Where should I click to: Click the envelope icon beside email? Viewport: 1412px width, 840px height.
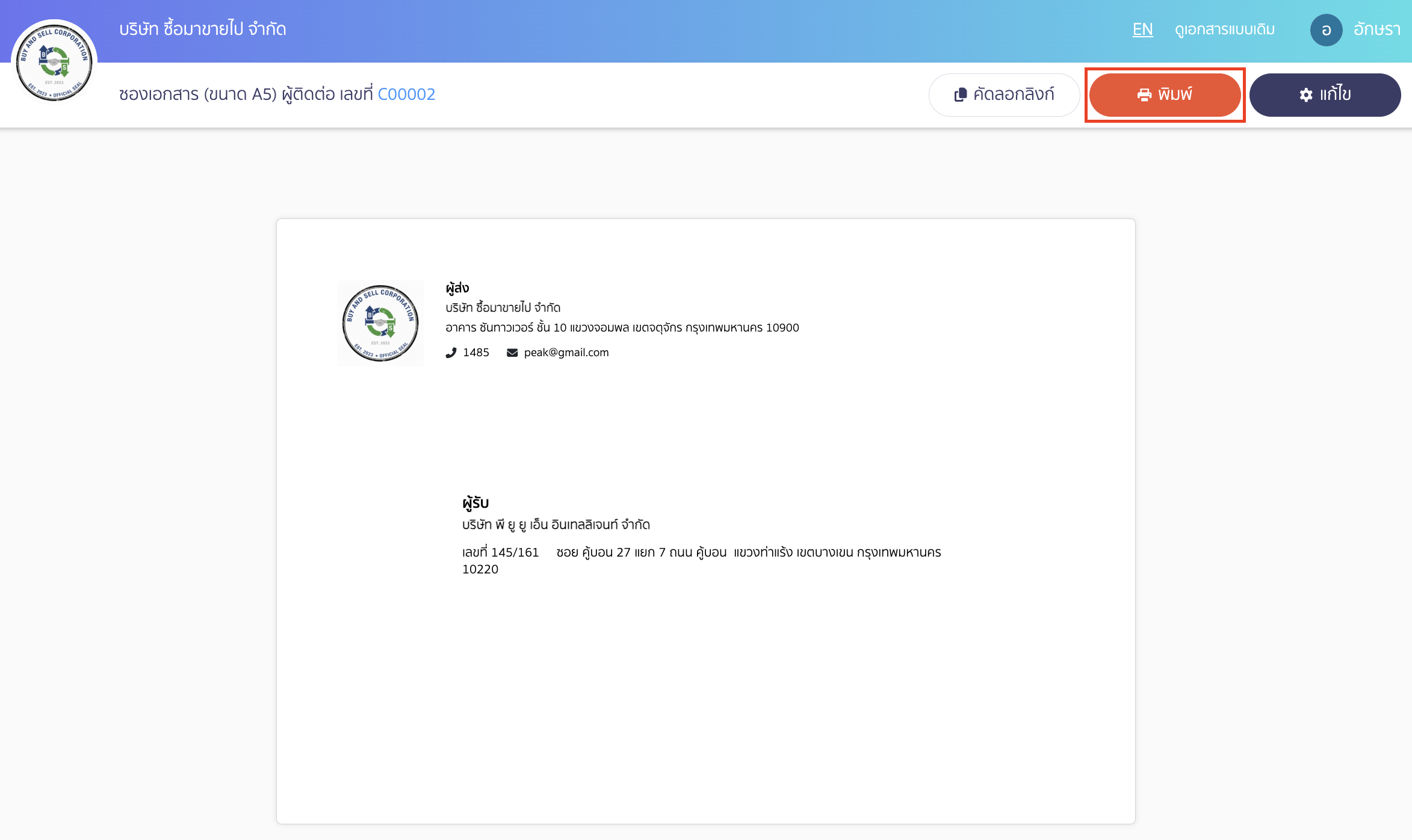512,353
